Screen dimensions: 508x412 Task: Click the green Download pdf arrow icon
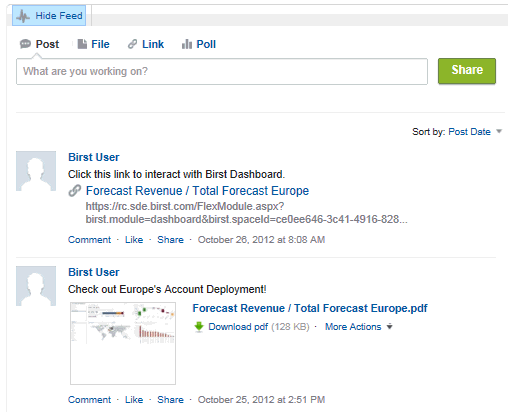[x=199, y=327]
